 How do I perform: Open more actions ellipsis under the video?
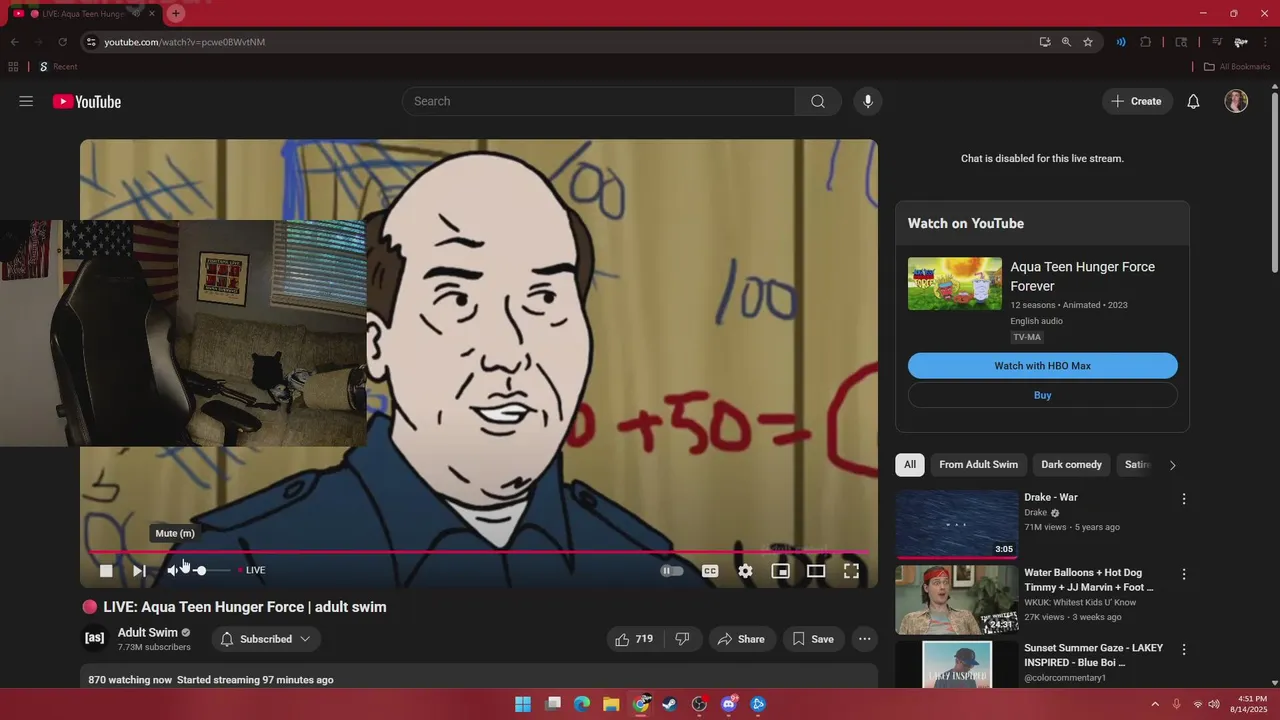[x=865, y=639]
